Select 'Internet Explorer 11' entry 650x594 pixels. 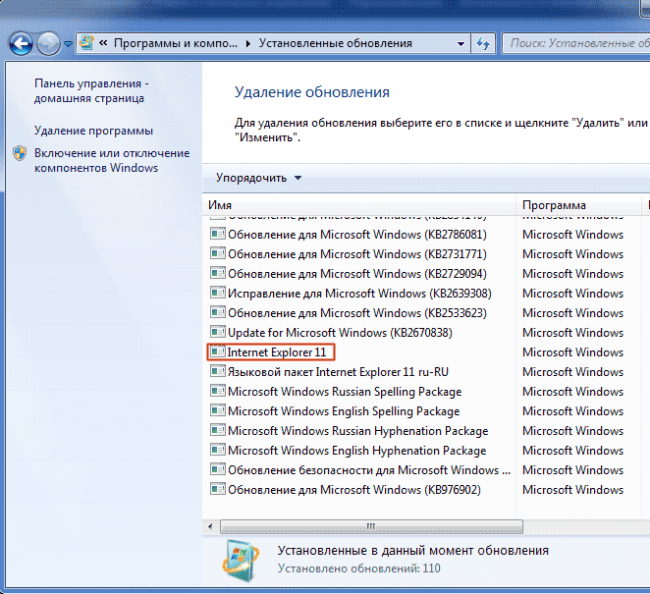click(x=271, y=352)
